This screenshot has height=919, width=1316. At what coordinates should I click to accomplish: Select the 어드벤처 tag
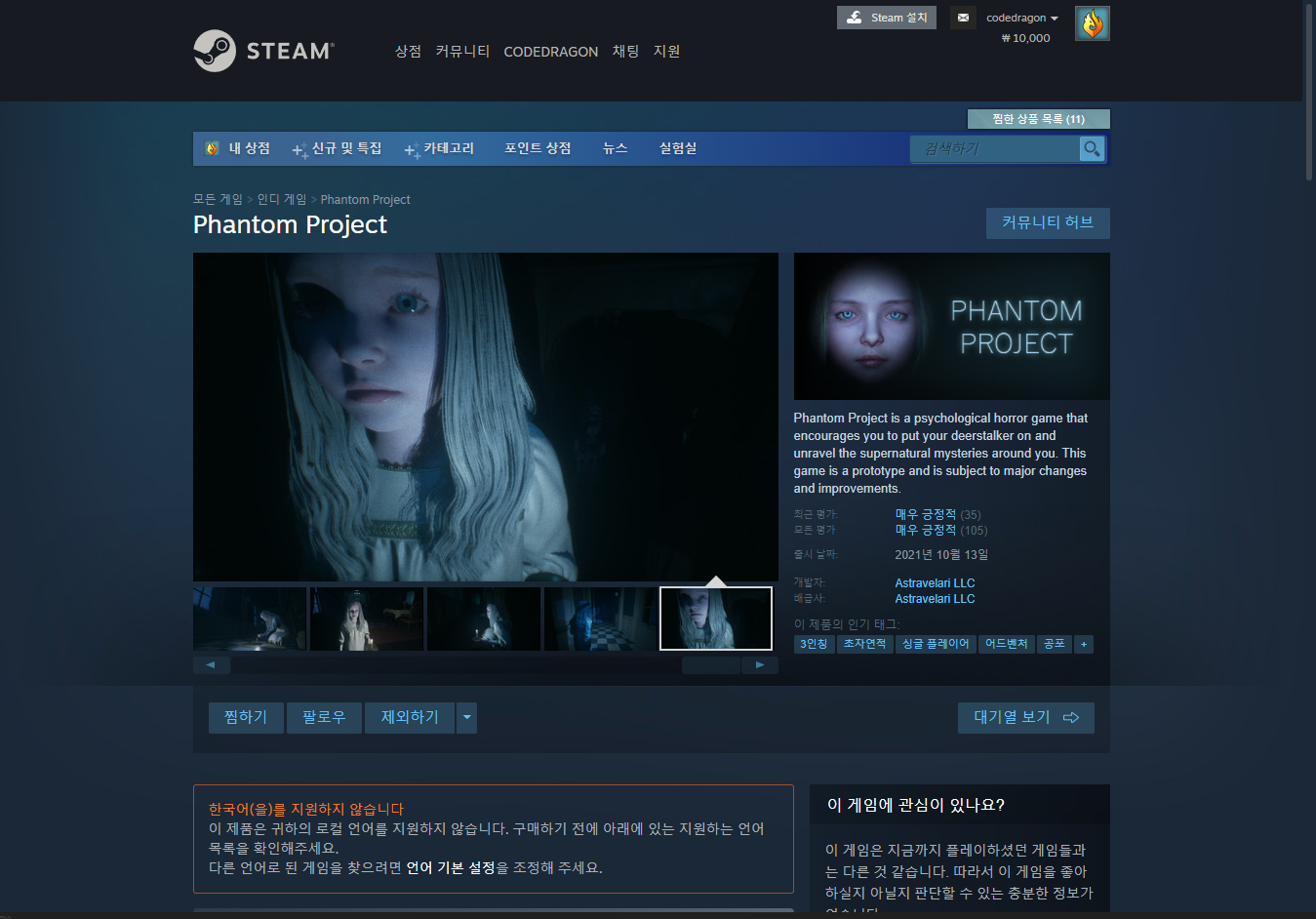click(x=1006, y=644)
